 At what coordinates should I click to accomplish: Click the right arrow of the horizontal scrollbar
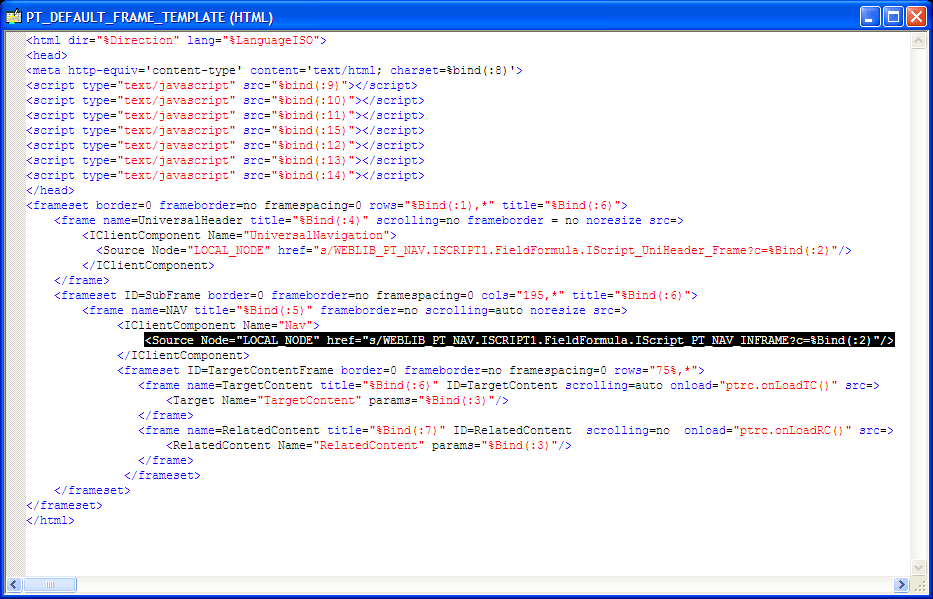point(903,584)
